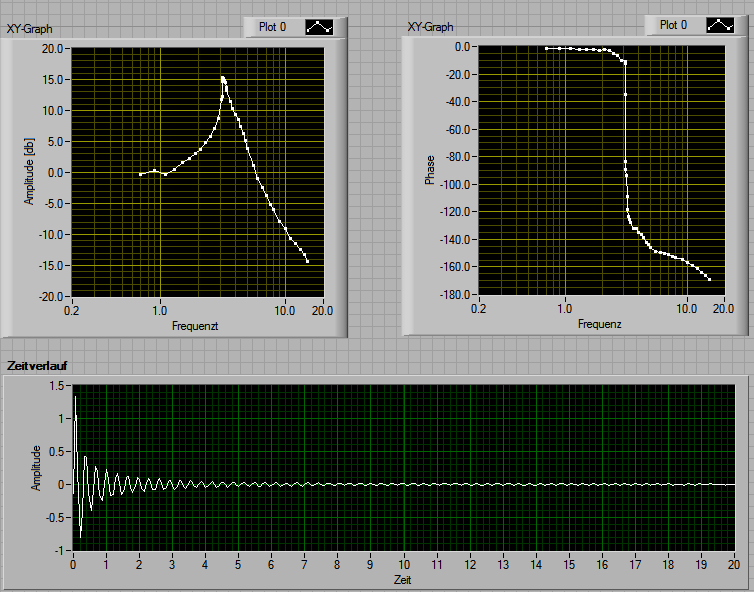
Task: Click the -20.0 minimum value on amplitude y-axis
Action: pos(51,297)
